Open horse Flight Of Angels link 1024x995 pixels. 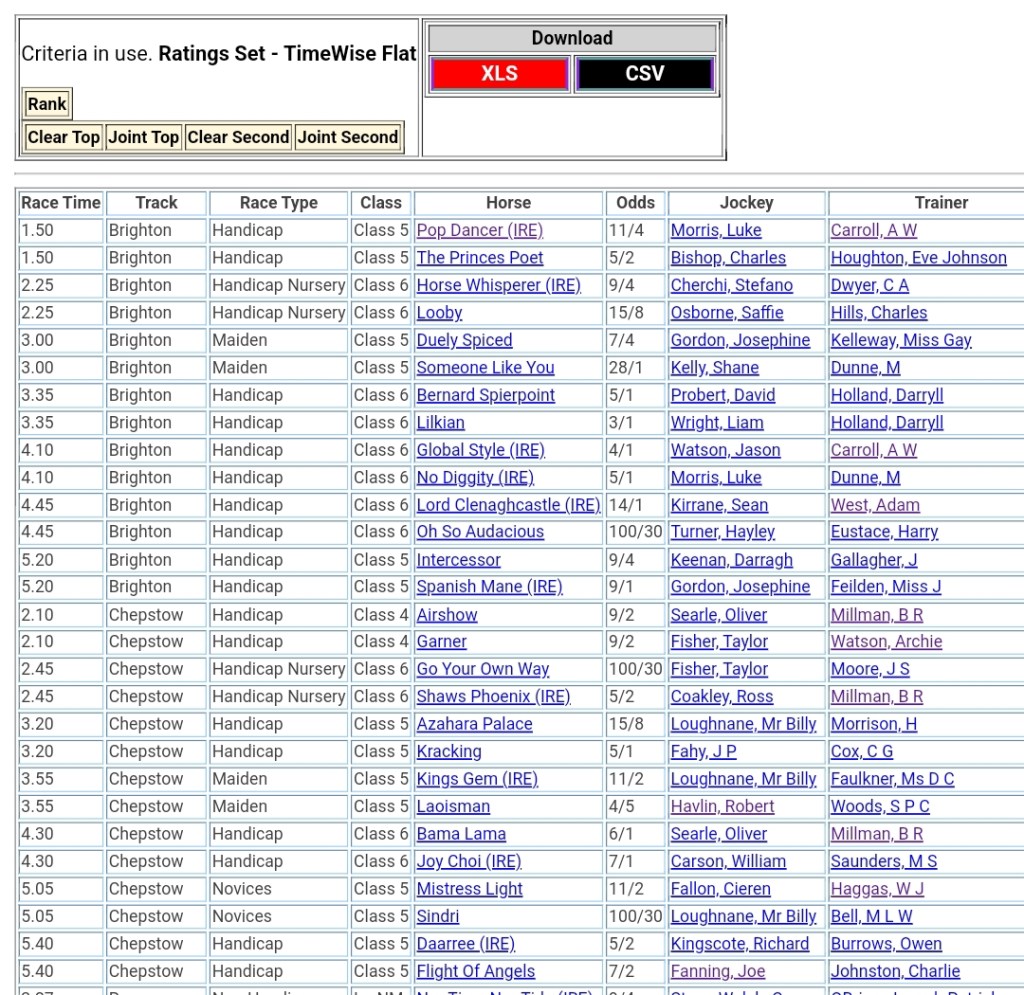pos(475,971)
